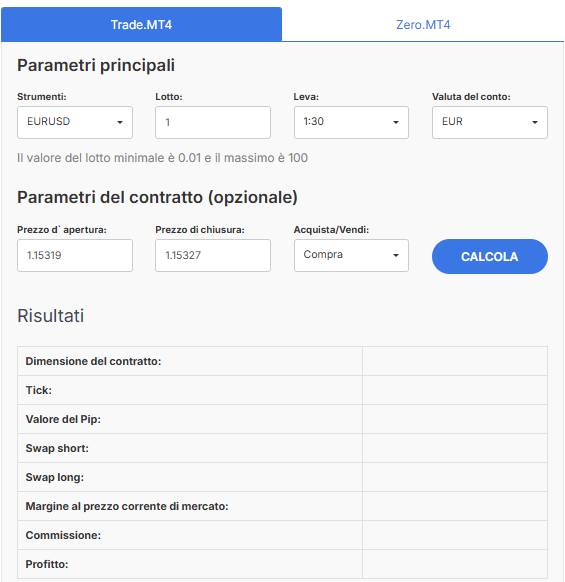
Task: Click "Margine al prezzo corrente di mercato:" label
Action: click(127, 506)
